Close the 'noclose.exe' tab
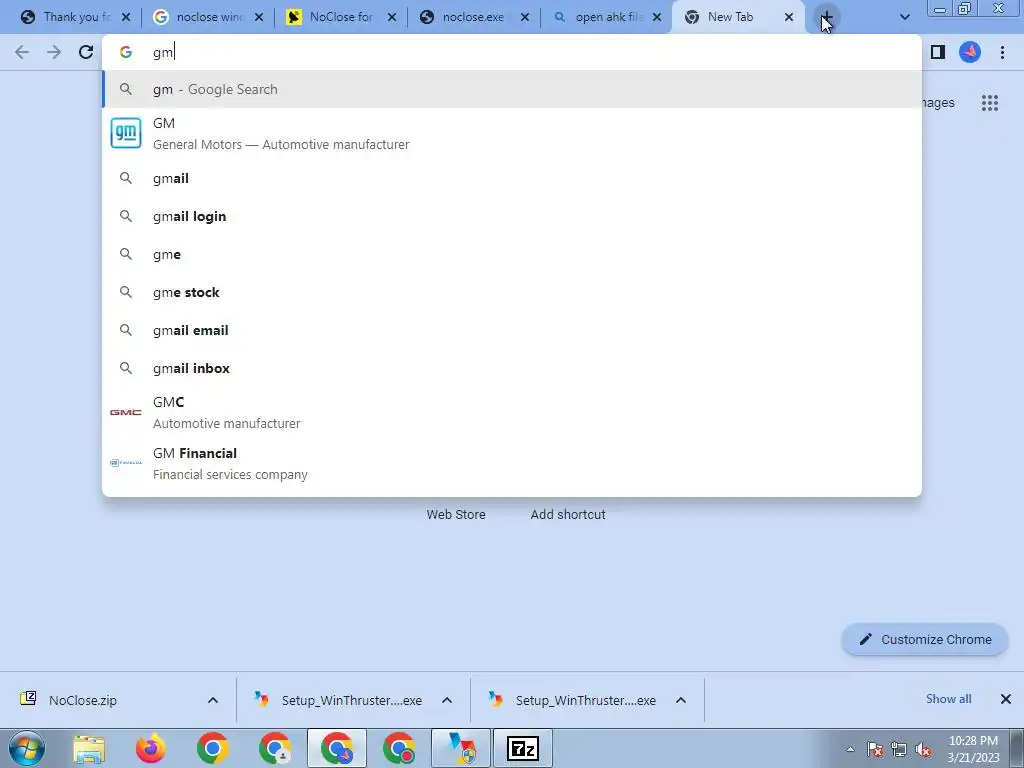 point(524,18)
